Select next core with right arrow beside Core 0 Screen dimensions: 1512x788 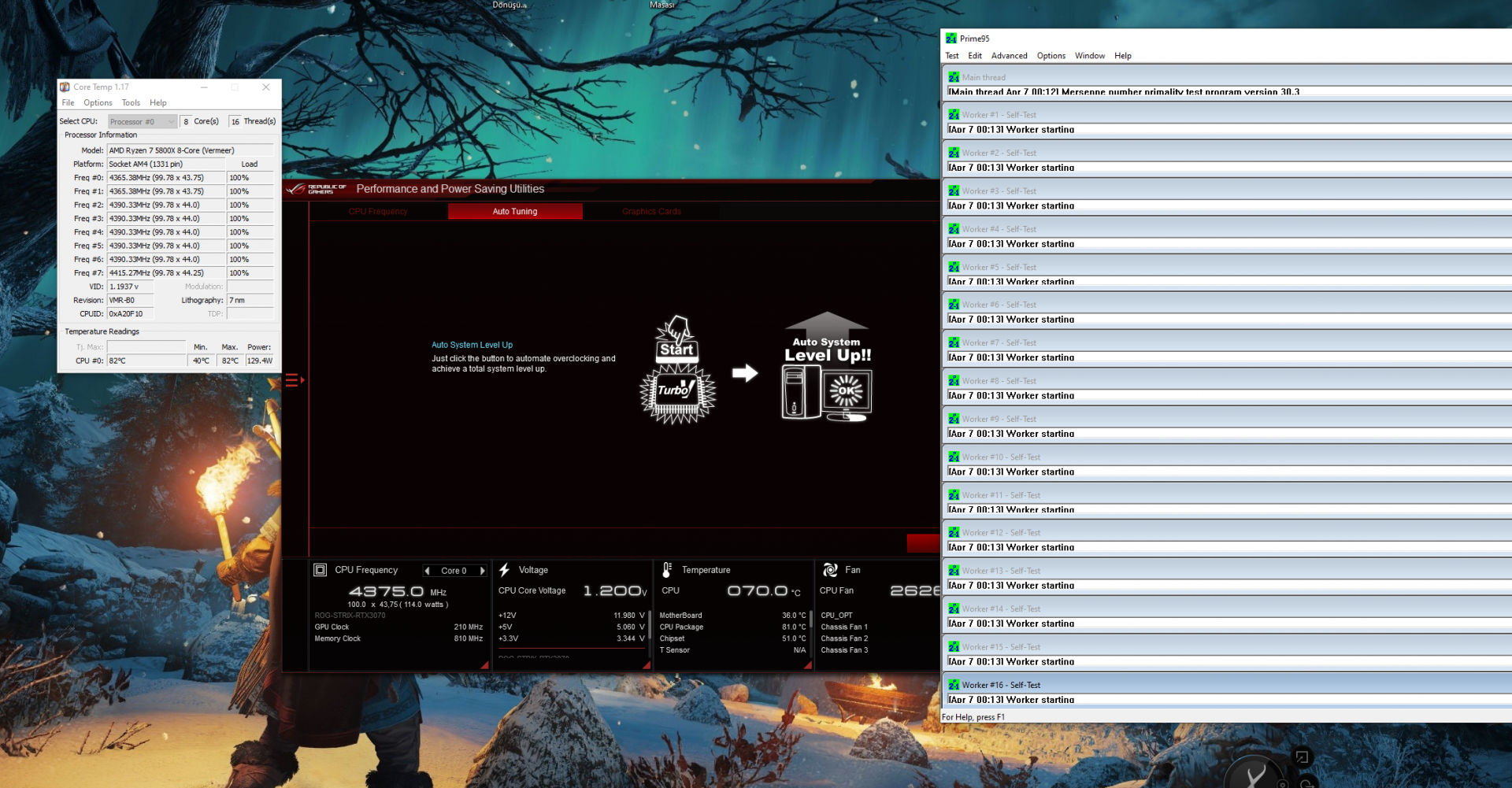pos(482,571)
